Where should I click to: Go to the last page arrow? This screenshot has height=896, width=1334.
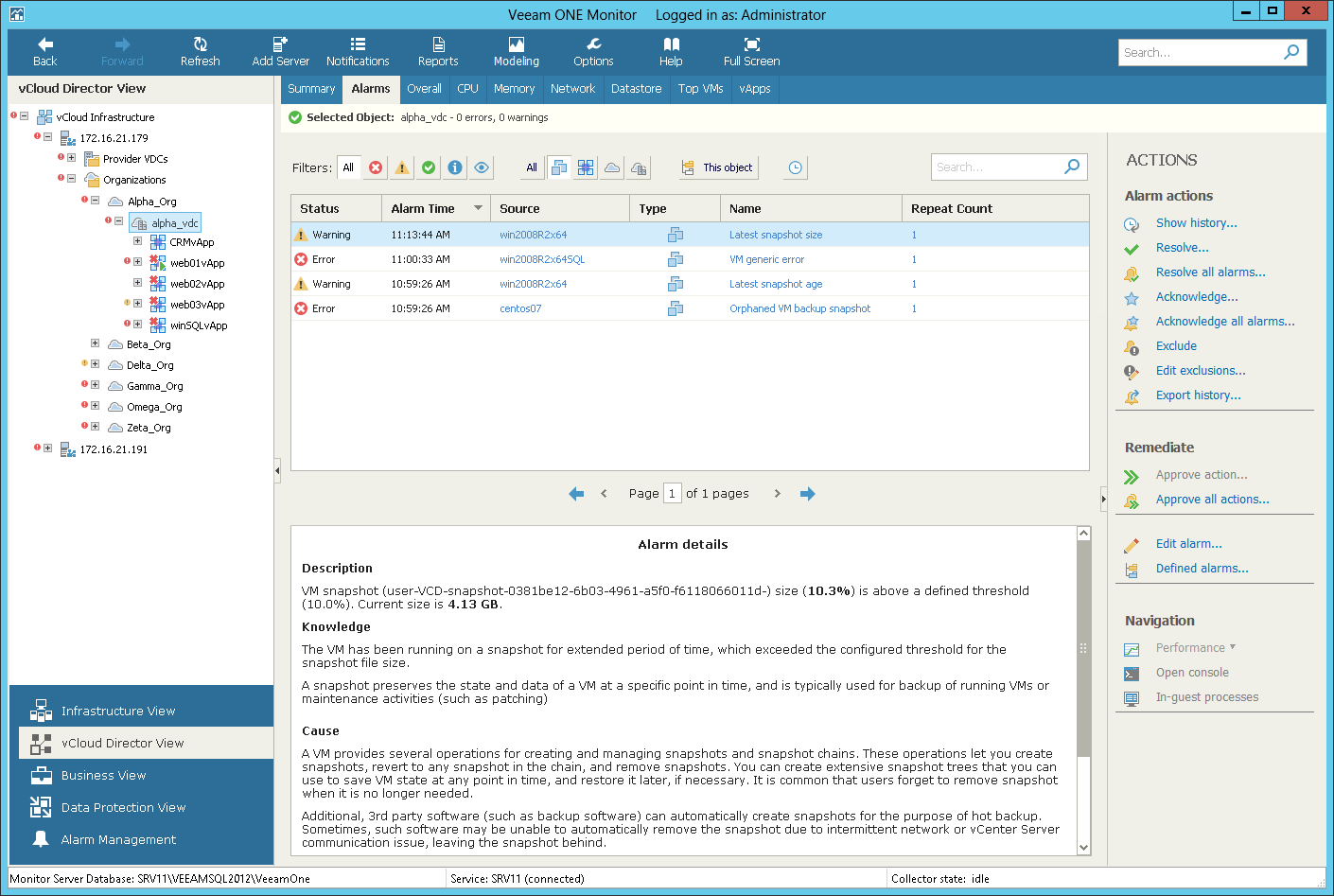(807, 494)
